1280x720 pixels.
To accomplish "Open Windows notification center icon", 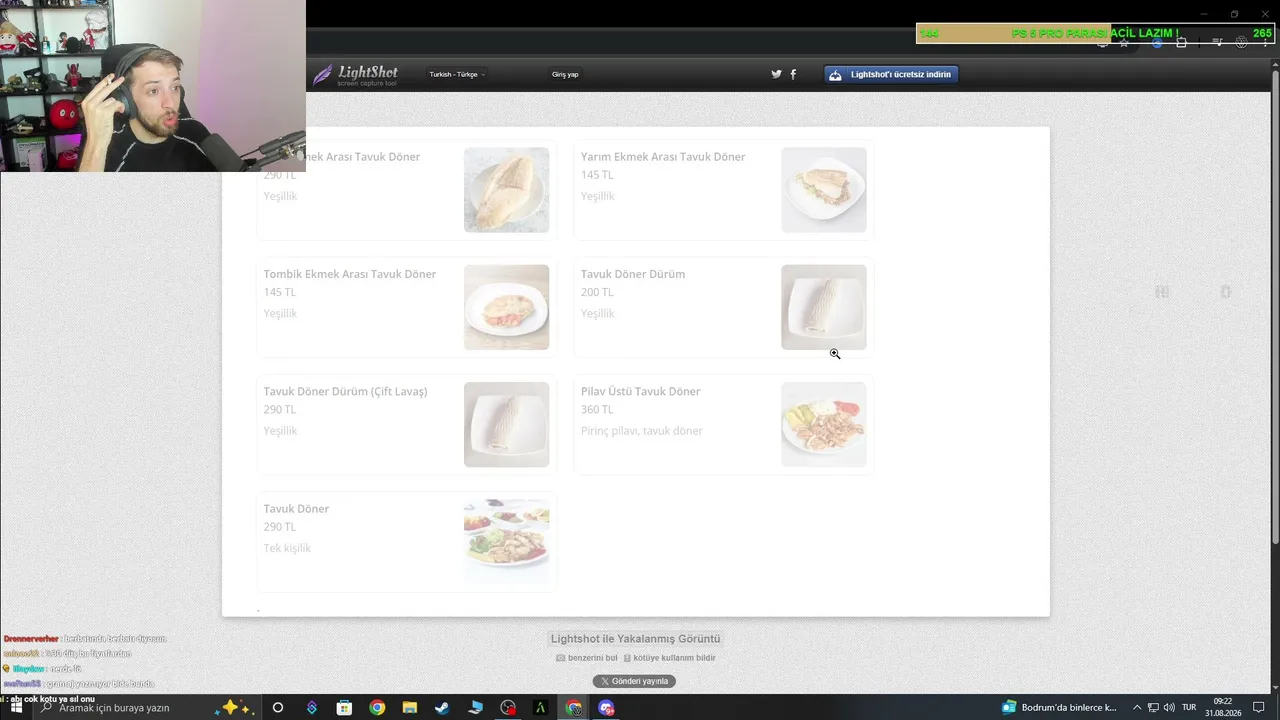I will (x=1259, y=707).
